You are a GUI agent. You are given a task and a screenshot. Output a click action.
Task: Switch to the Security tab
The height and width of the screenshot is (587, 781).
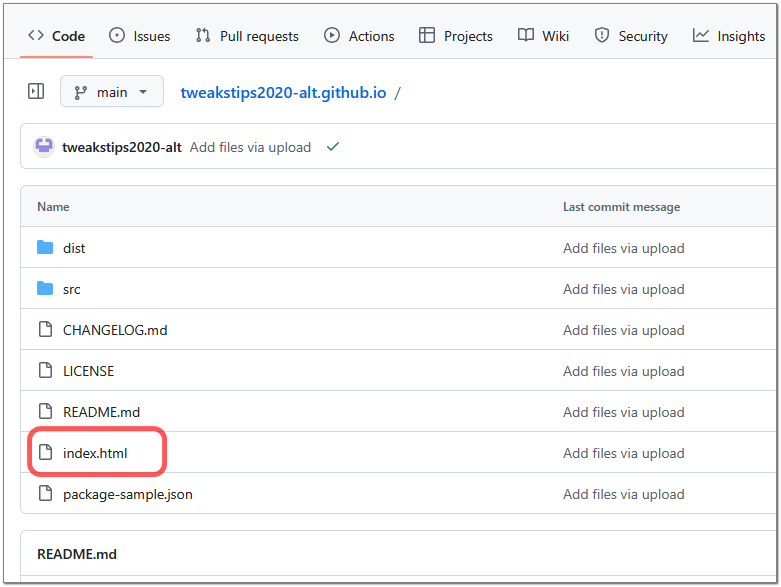coord(631,36)
